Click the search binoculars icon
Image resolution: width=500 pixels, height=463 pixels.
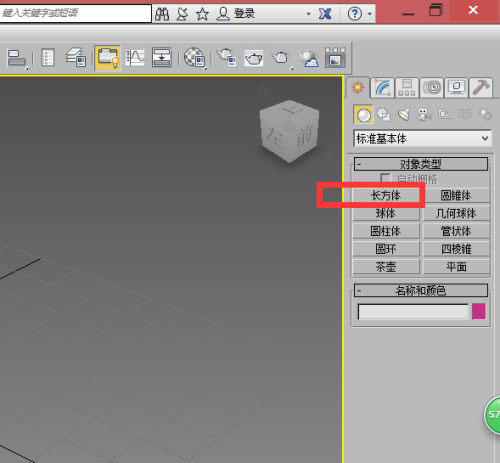pos(162,14)
